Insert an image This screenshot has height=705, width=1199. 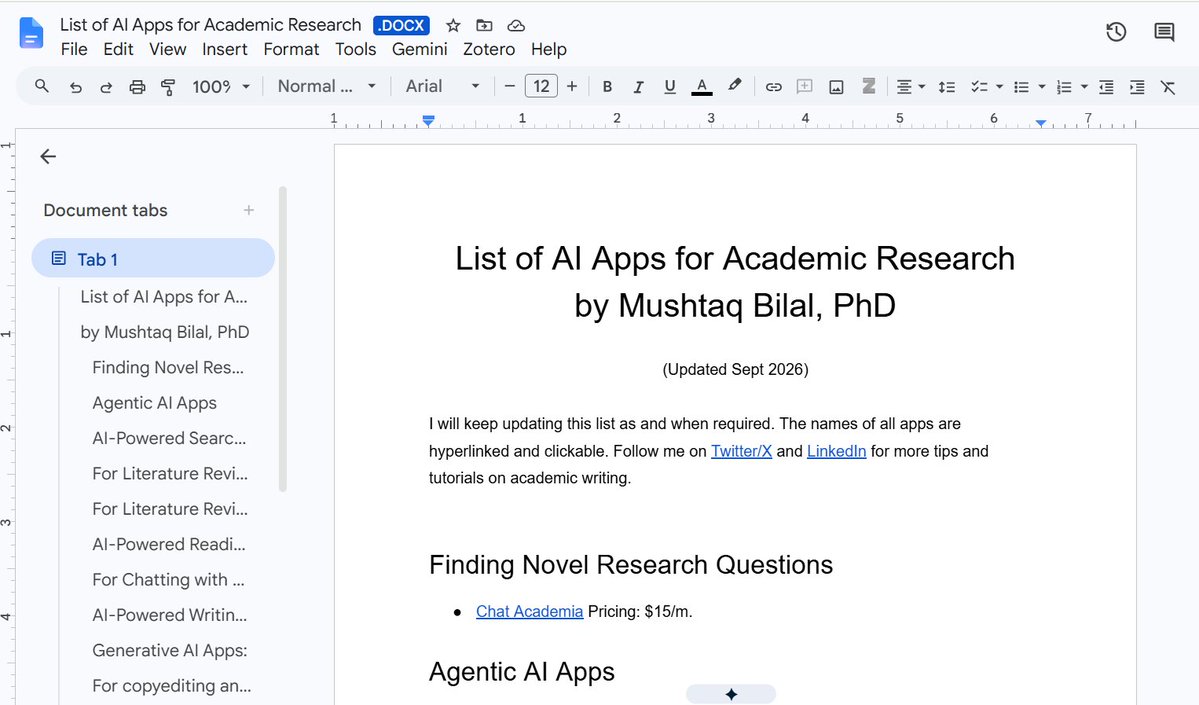(x=837, y=87)
